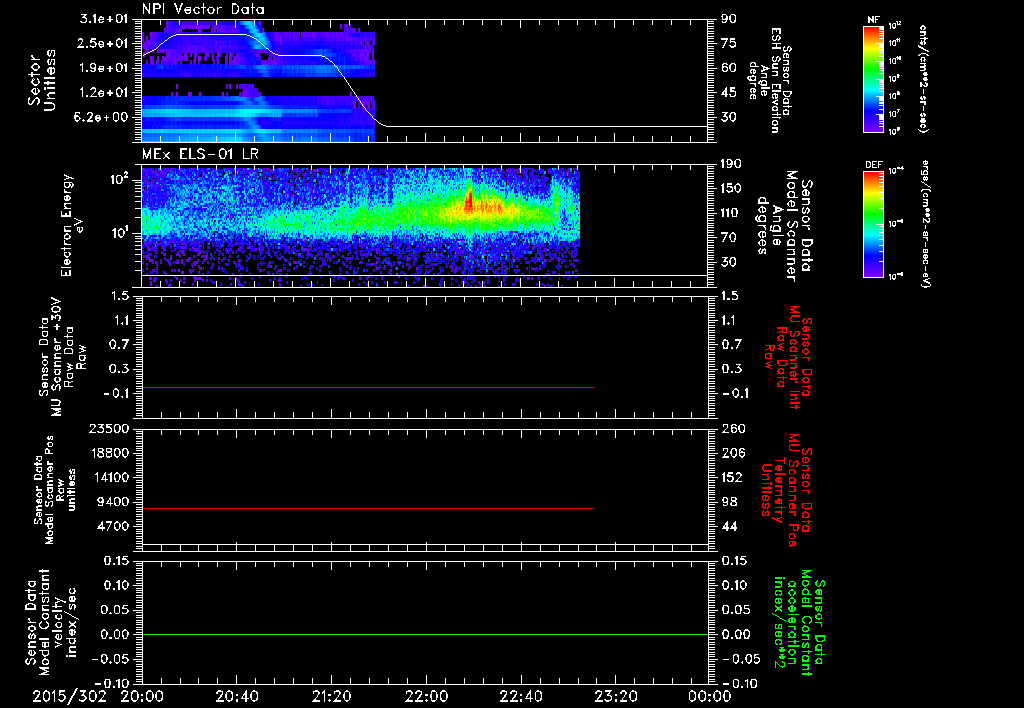Click the "45" Sun elevation tick label
This screenshot has height=708, width=1024.
[728, 93]
